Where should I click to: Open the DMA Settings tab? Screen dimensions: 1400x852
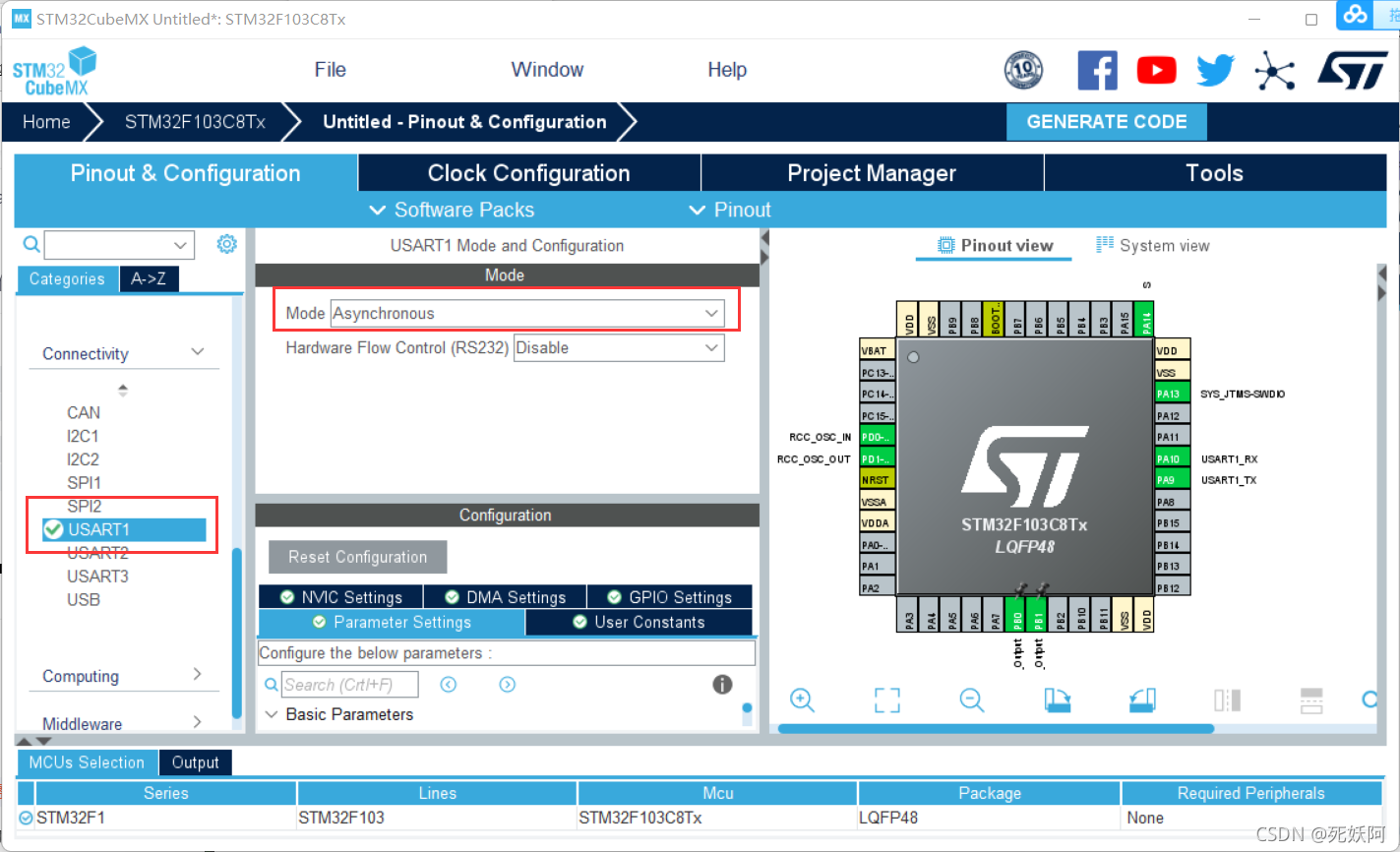point(505,597)
